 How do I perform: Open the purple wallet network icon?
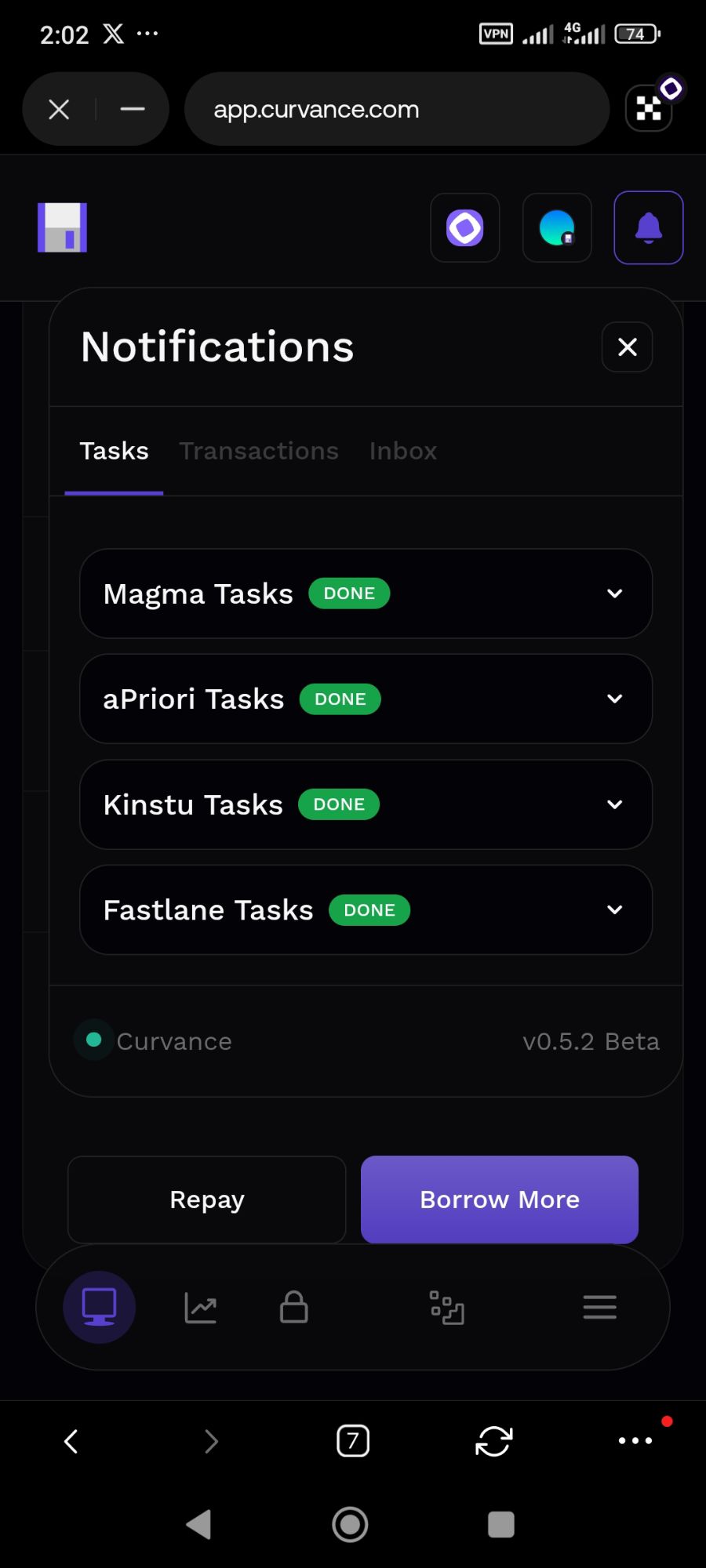(x=465, y=228)
